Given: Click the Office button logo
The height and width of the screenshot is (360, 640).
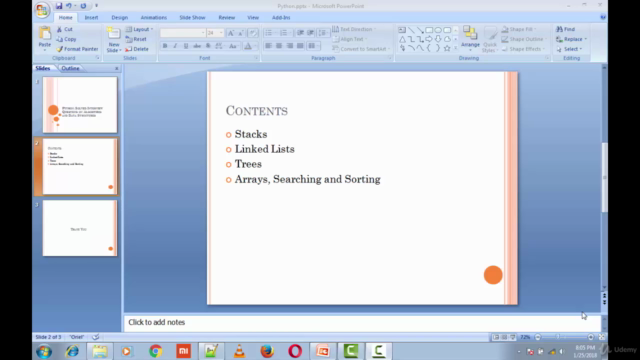Looking at the screenshot, I should (x=42, y=10).
